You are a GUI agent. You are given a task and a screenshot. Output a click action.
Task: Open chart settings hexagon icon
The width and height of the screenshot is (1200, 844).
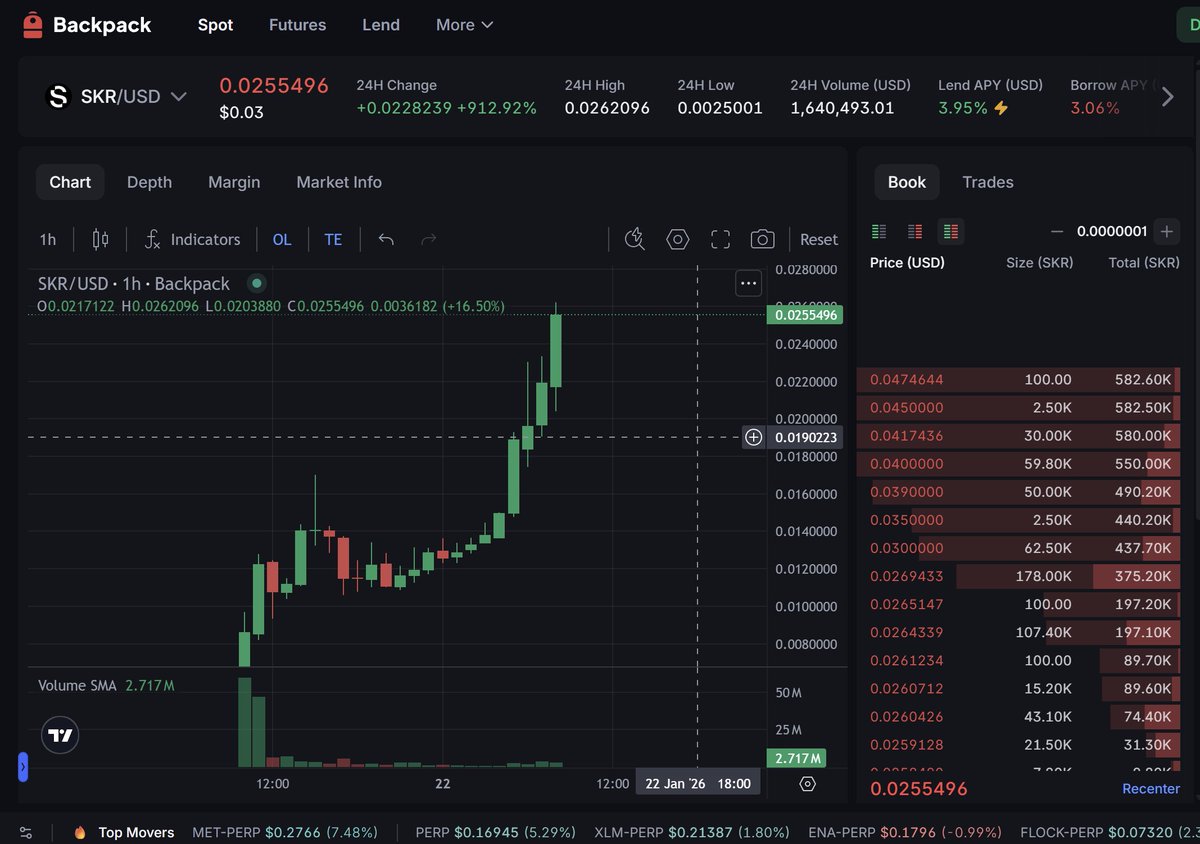tap(678, 239)
